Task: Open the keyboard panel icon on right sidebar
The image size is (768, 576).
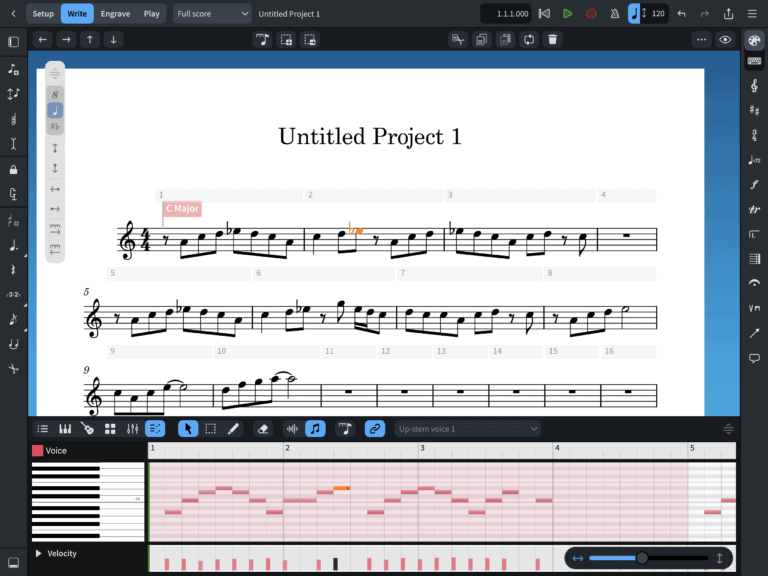Action: click(754, 62)
